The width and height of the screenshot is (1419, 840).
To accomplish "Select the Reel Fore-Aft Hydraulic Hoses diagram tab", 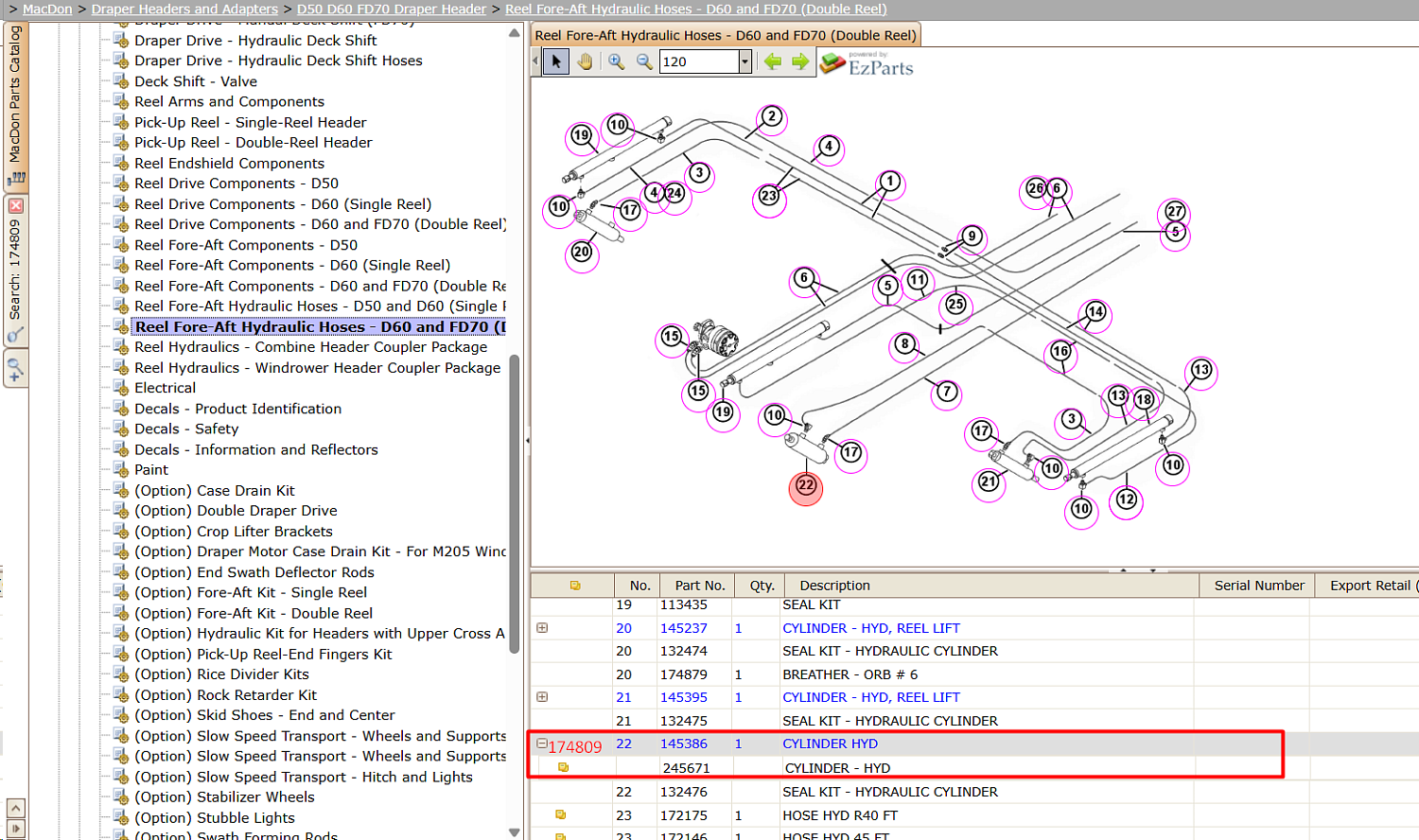I will 726,35.
